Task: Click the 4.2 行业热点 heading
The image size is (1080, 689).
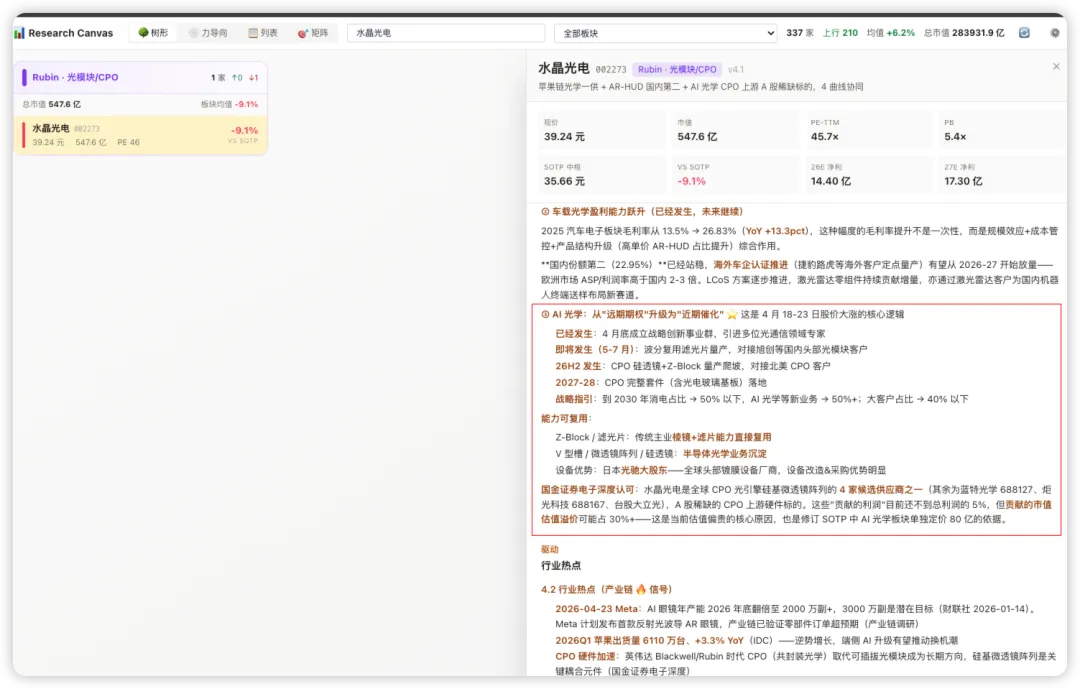Action: 606,589
